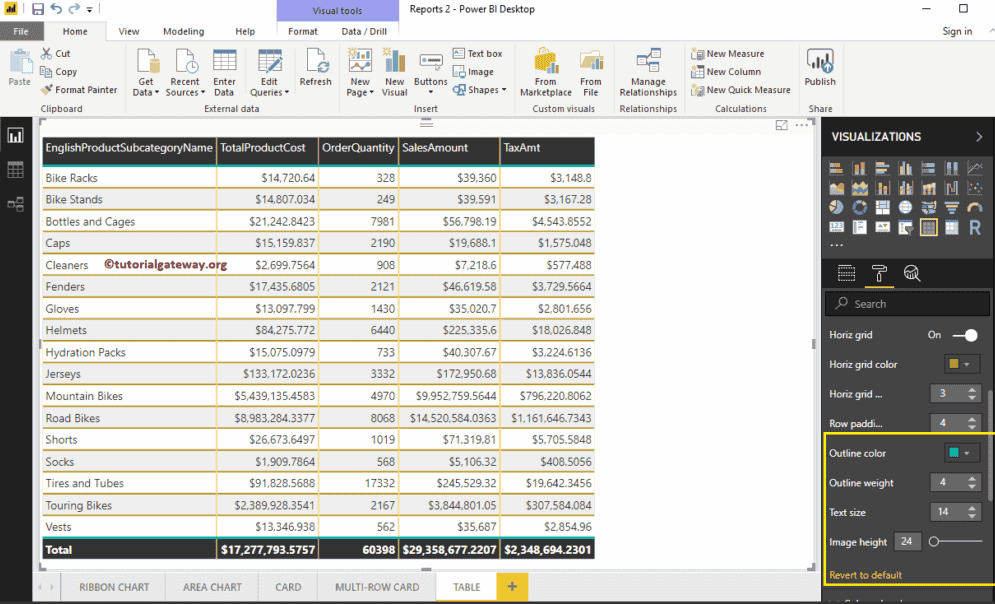Open Manage Relationships

[x=647, y=72]
